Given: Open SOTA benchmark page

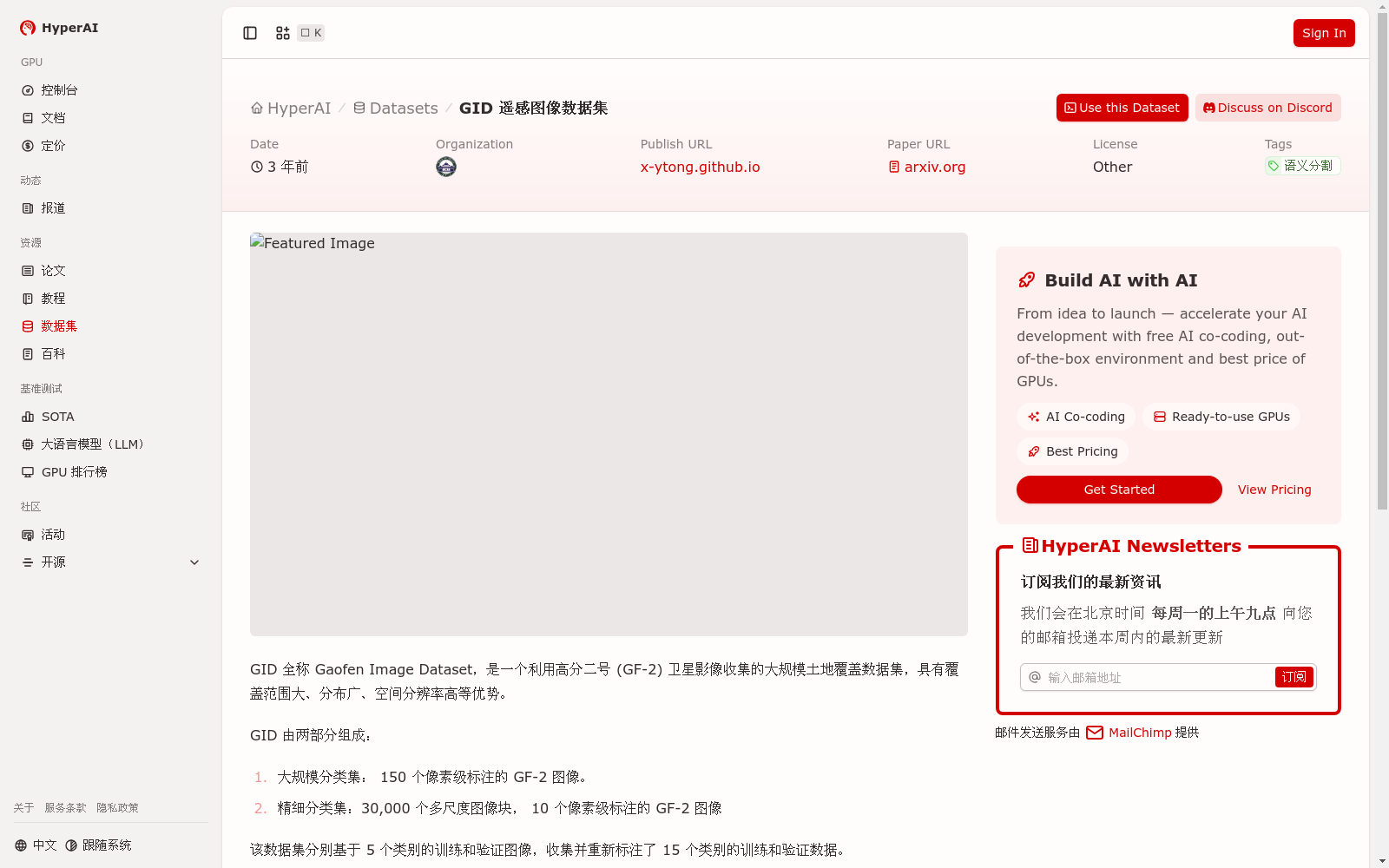Looking at the screenshot, I should (x=111, y=417).
